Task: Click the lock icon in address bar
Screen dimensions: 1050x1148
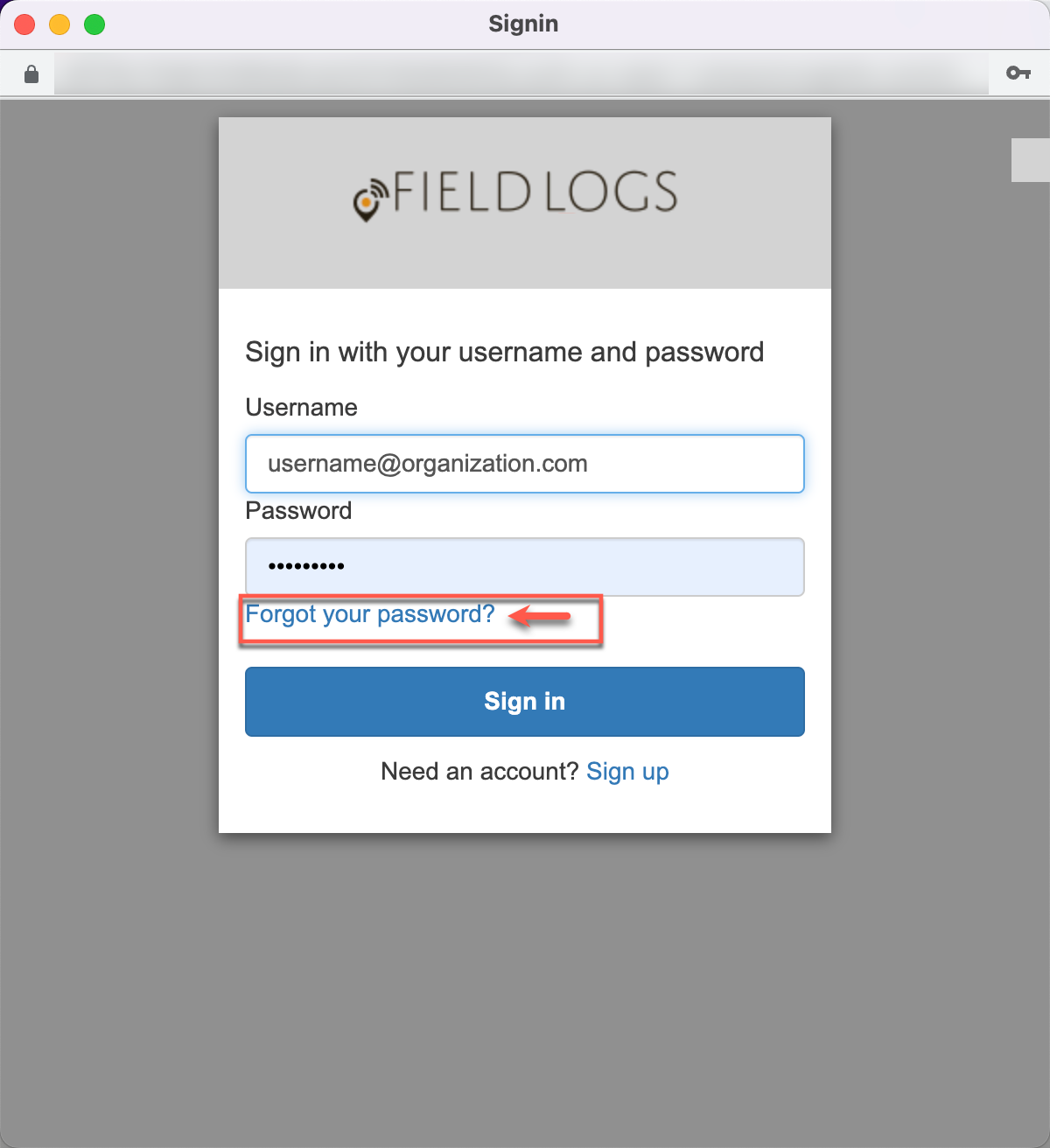Action: pyautogui.click(x=31, y=73)
